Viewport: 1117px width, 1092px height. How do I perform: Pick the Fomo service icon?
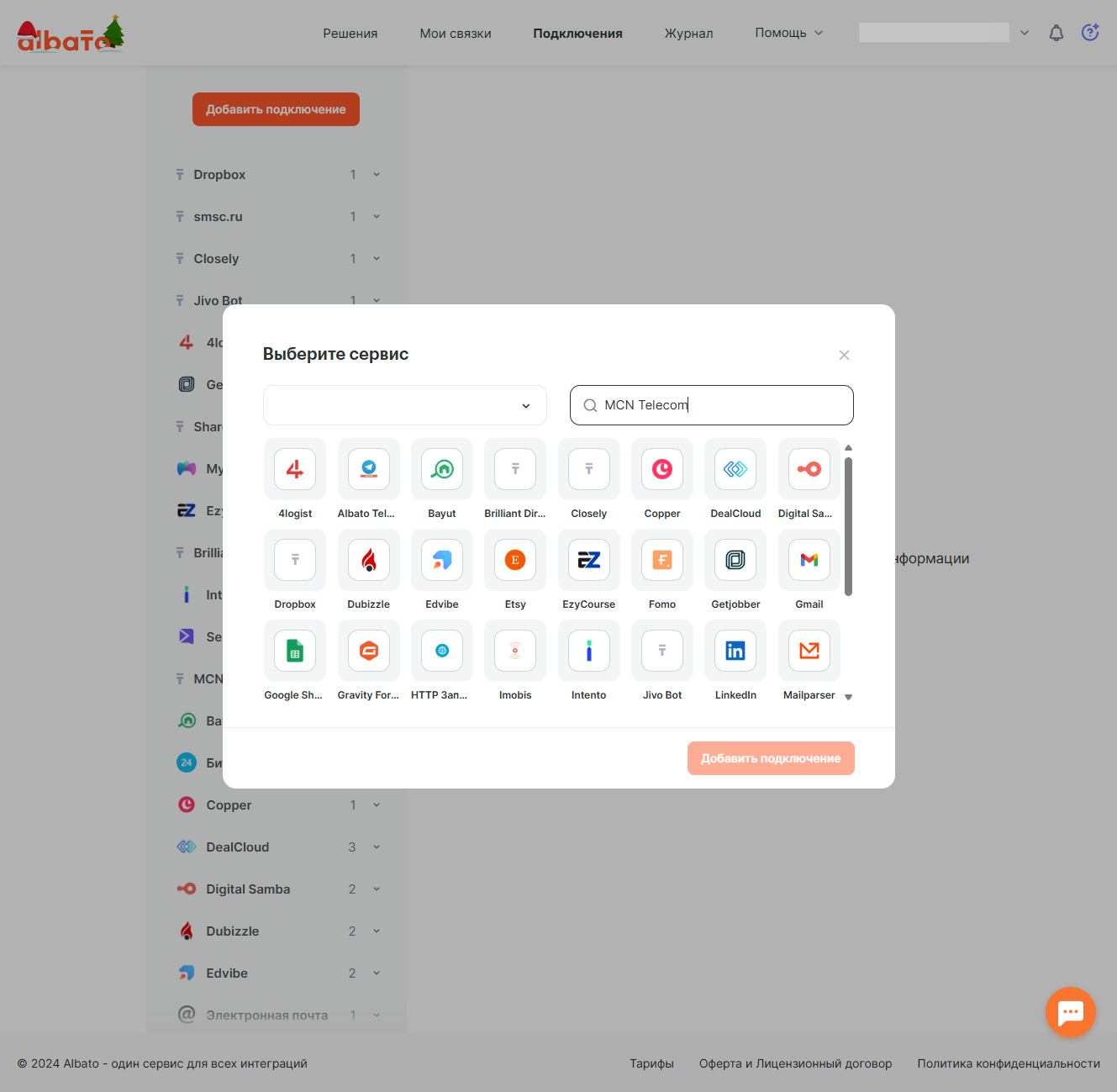(x=662, y=560)
